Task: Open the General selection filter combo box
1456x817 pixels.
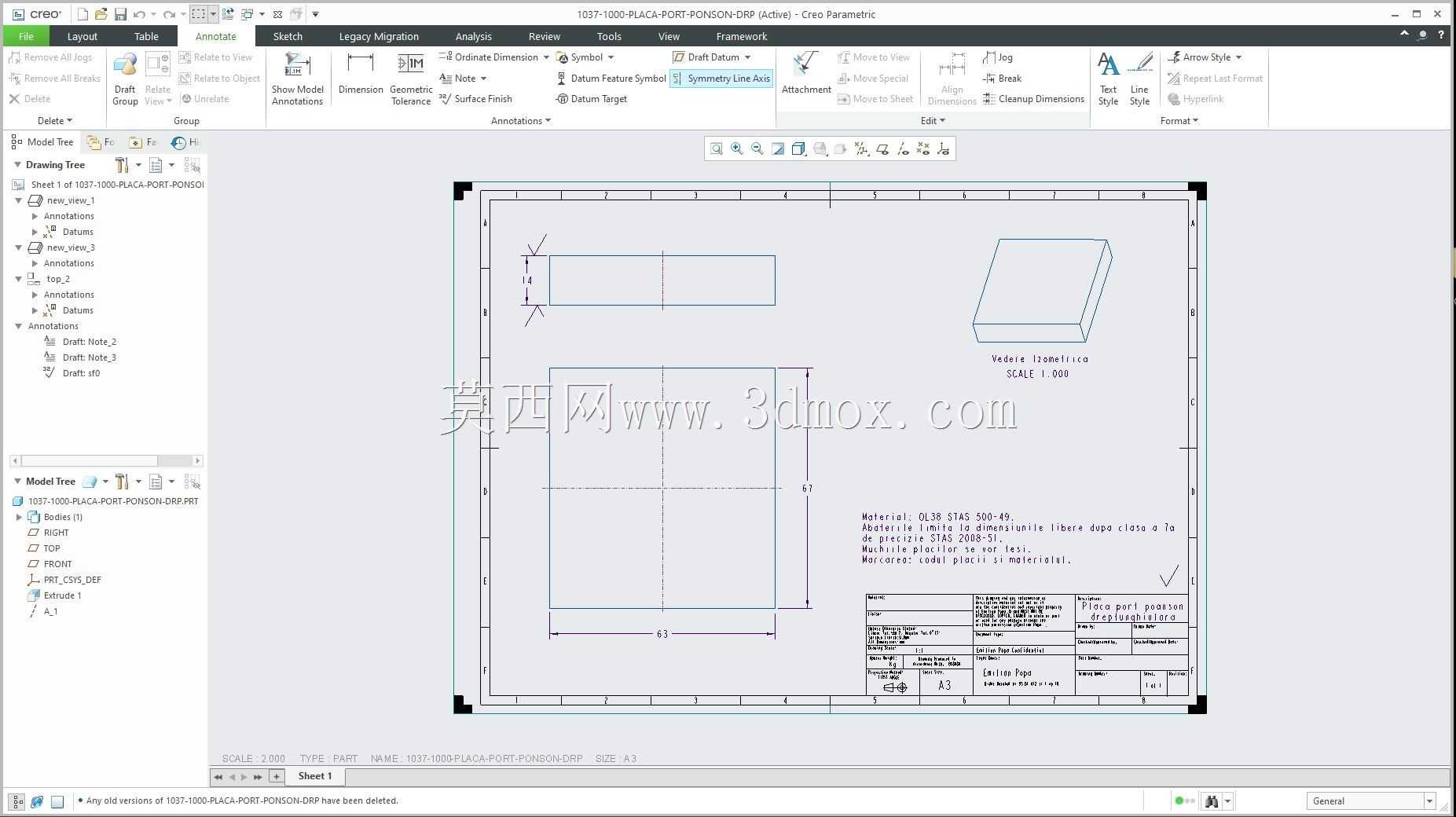Action: click(x=1371, y=801)
